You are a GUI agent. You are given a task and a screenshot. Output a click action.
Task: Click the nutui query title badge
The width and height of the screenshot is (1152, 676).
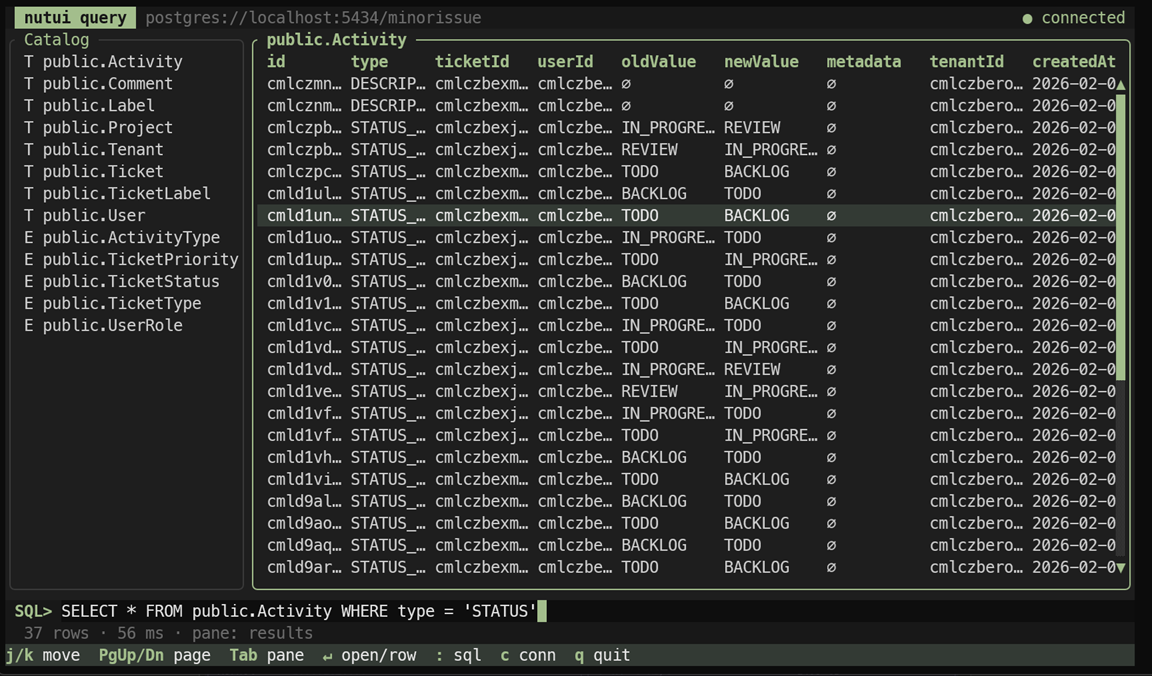(75, 18)
